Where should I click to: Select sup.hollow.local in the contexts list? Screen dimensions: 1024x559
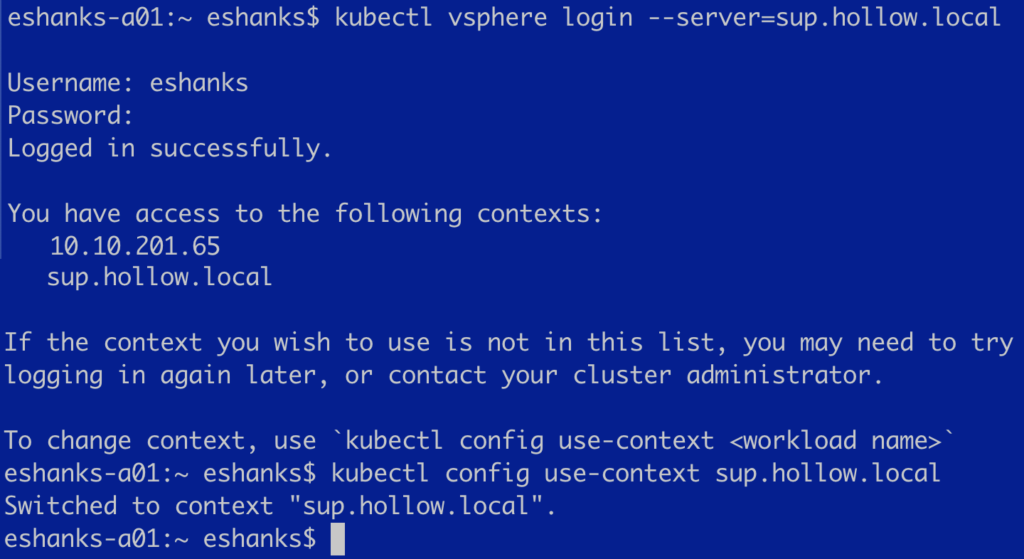pyautogui.click(x=159, y=277)
